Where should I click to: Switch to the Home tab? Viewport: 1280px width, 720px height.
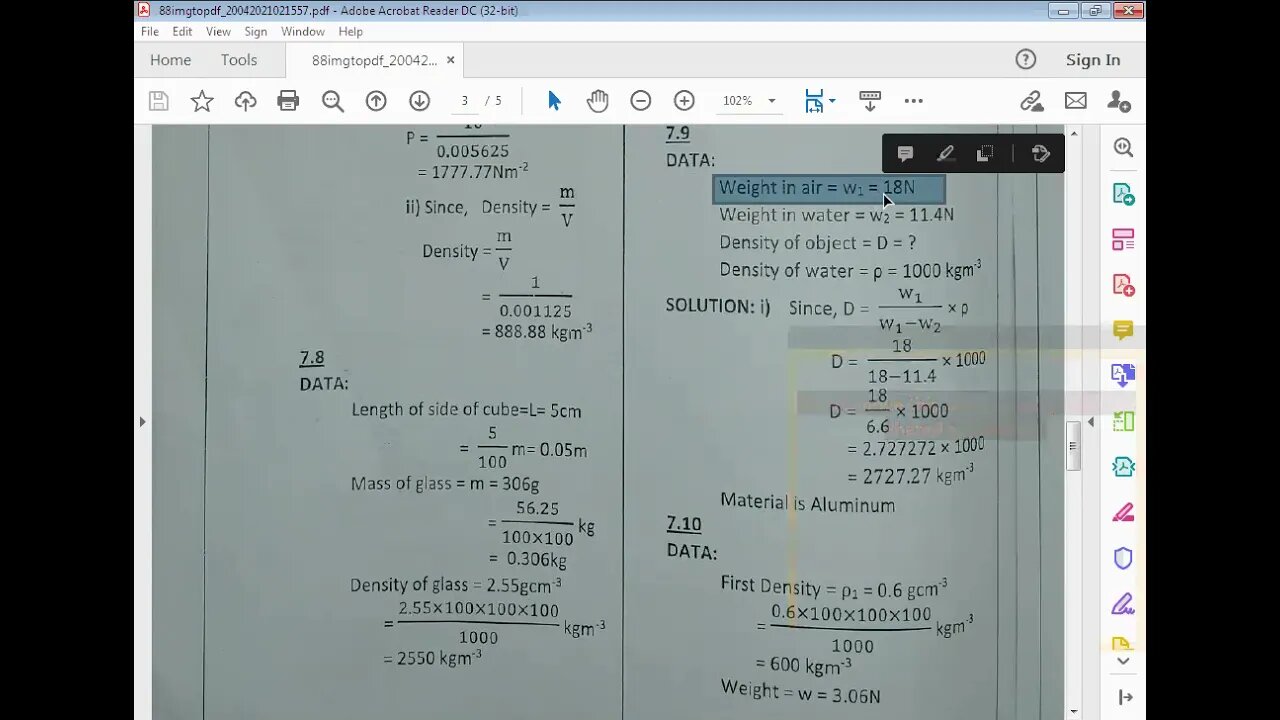click(x=170, y=60)
